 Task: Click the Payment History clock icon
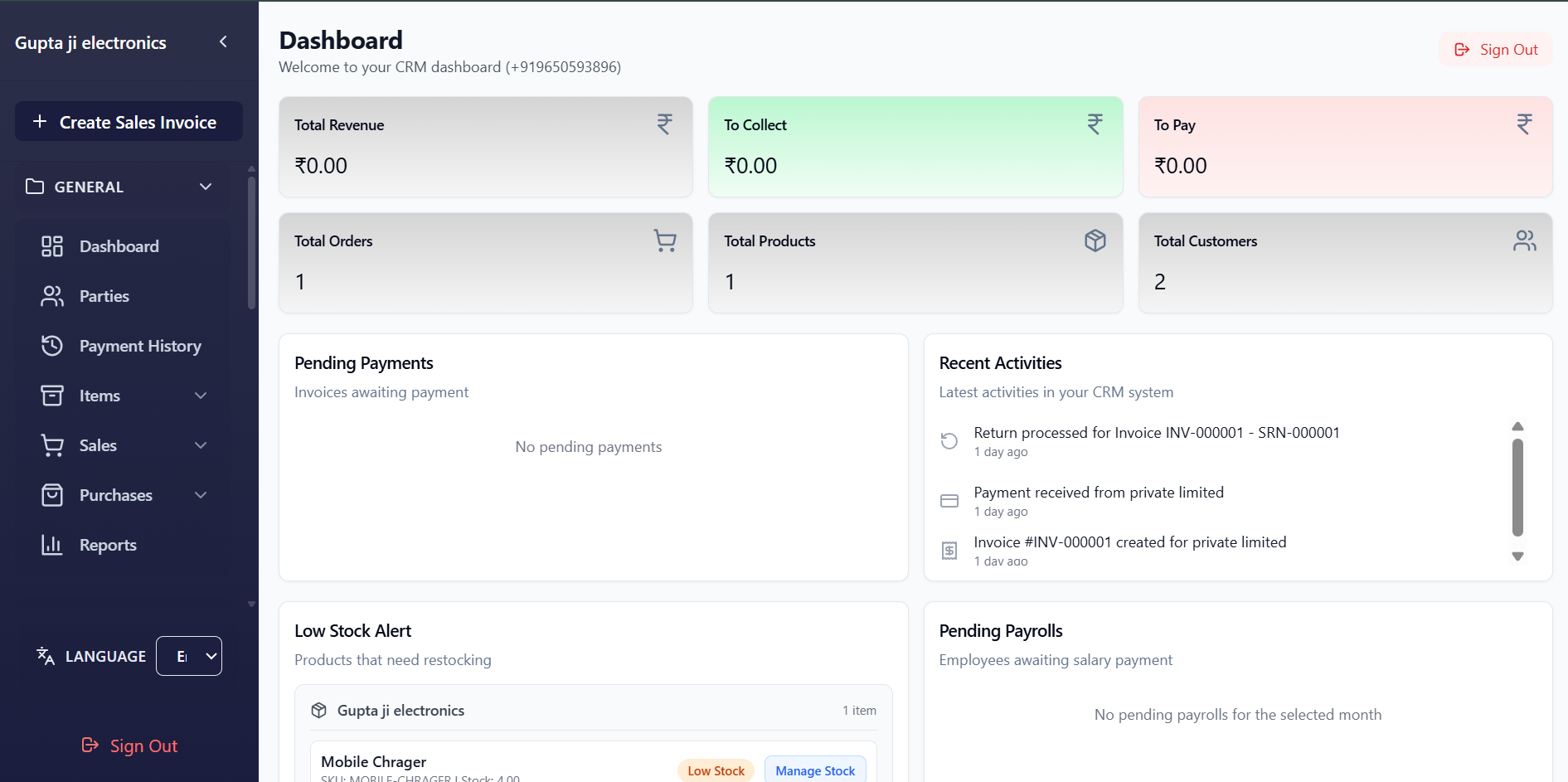[x=52, y=345]
